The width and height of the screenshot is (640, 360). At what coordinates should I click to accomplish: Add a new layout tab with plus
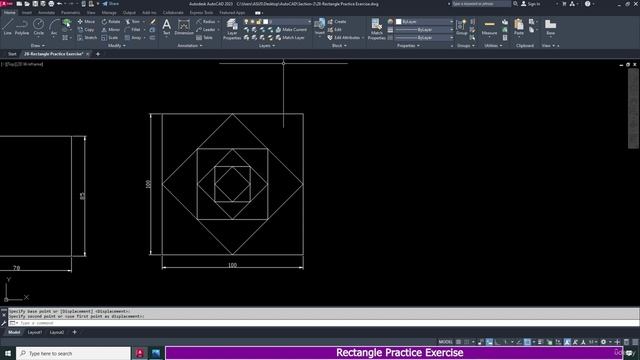click(74, 332)
